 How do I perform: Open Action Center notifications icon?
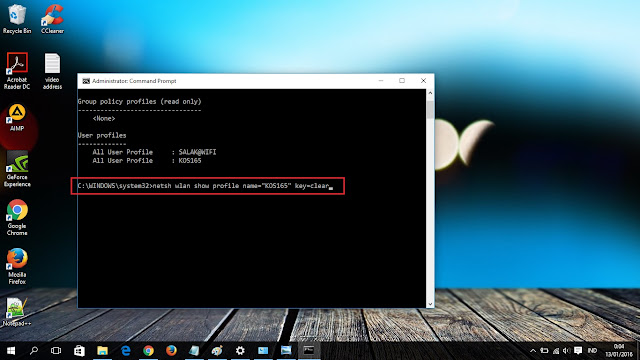point(578,351)
